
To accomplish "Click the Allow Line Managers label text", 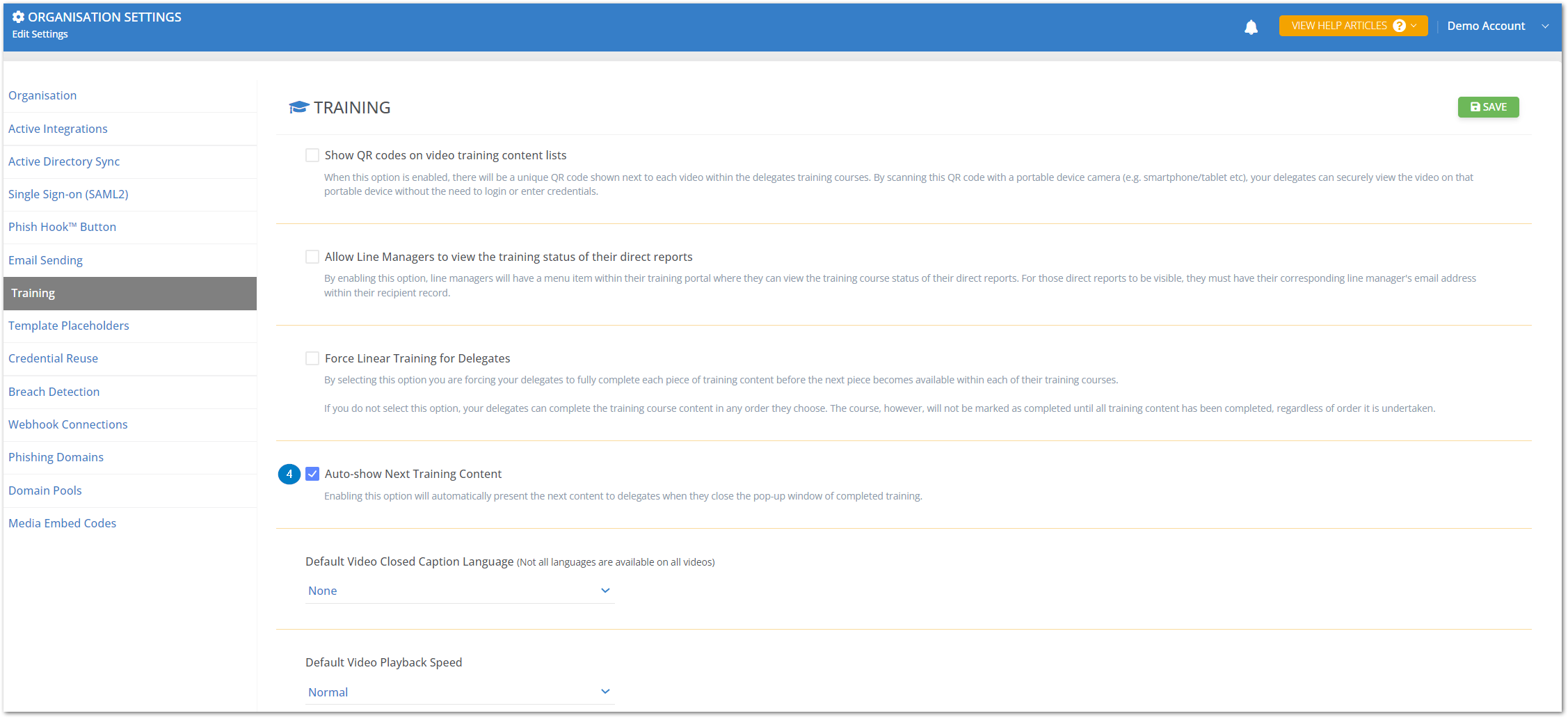I will pyautogui.click(x=509, y=257).
